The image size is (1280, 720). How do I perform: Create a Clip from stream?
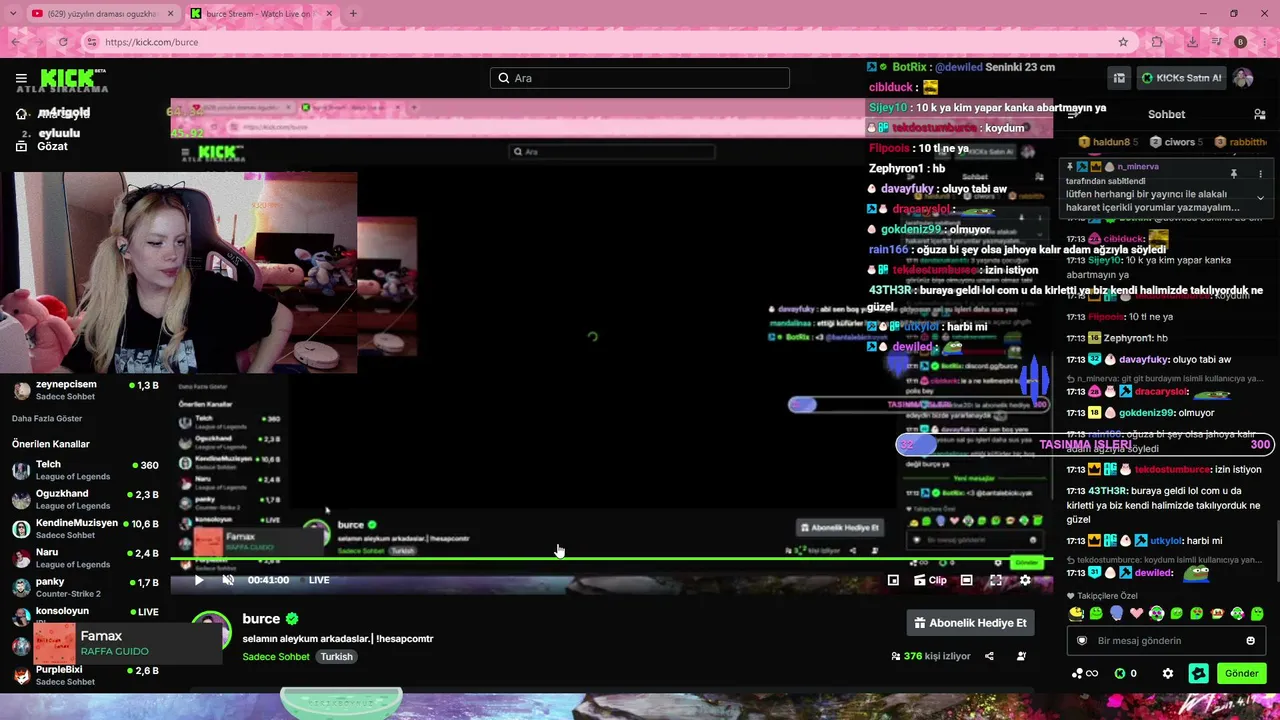pyautogui.click(x=929, y=580)
